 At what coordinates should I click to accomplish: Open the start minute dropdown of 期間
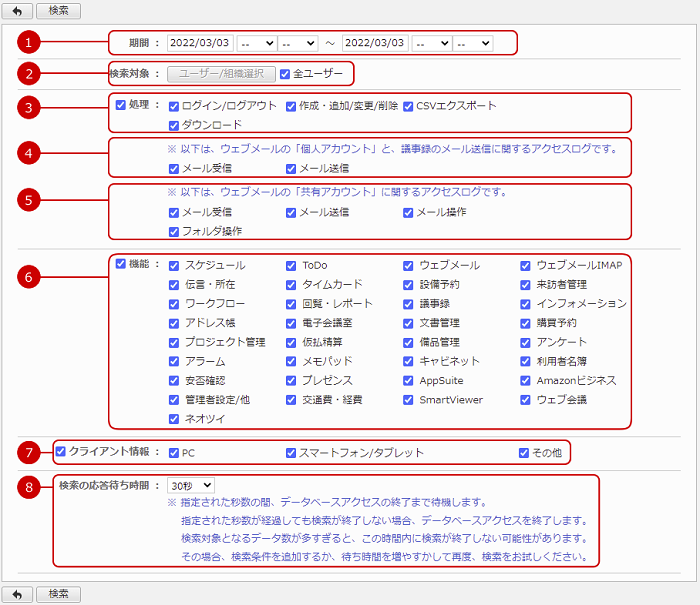point(297,44)
